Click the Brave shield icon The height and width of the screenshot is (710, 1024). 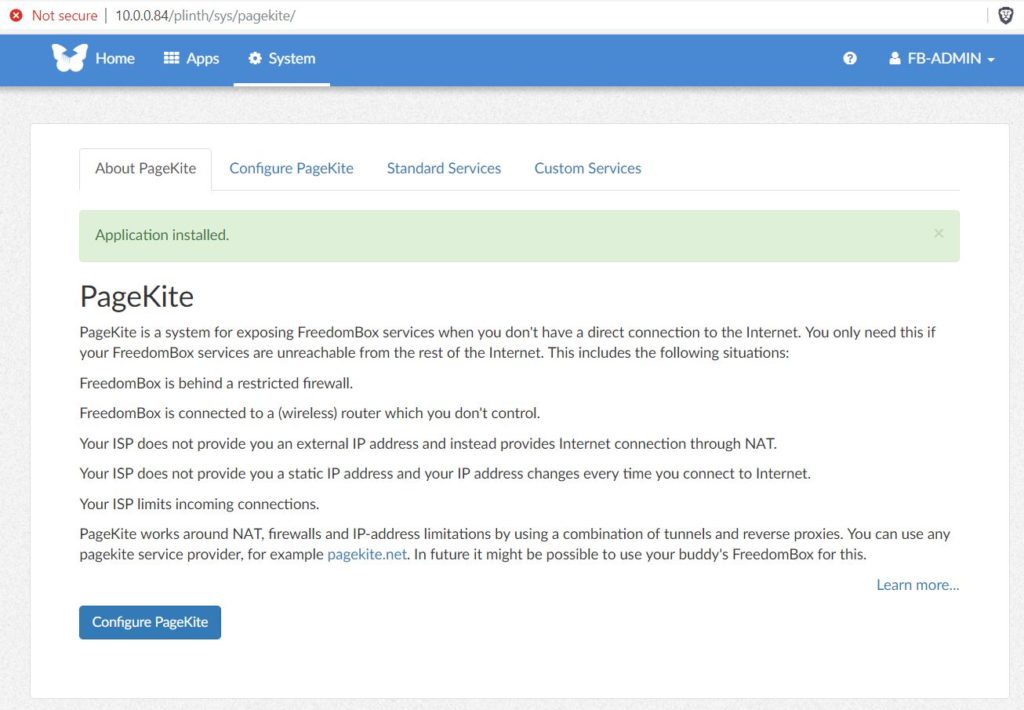coord(1006,16)
